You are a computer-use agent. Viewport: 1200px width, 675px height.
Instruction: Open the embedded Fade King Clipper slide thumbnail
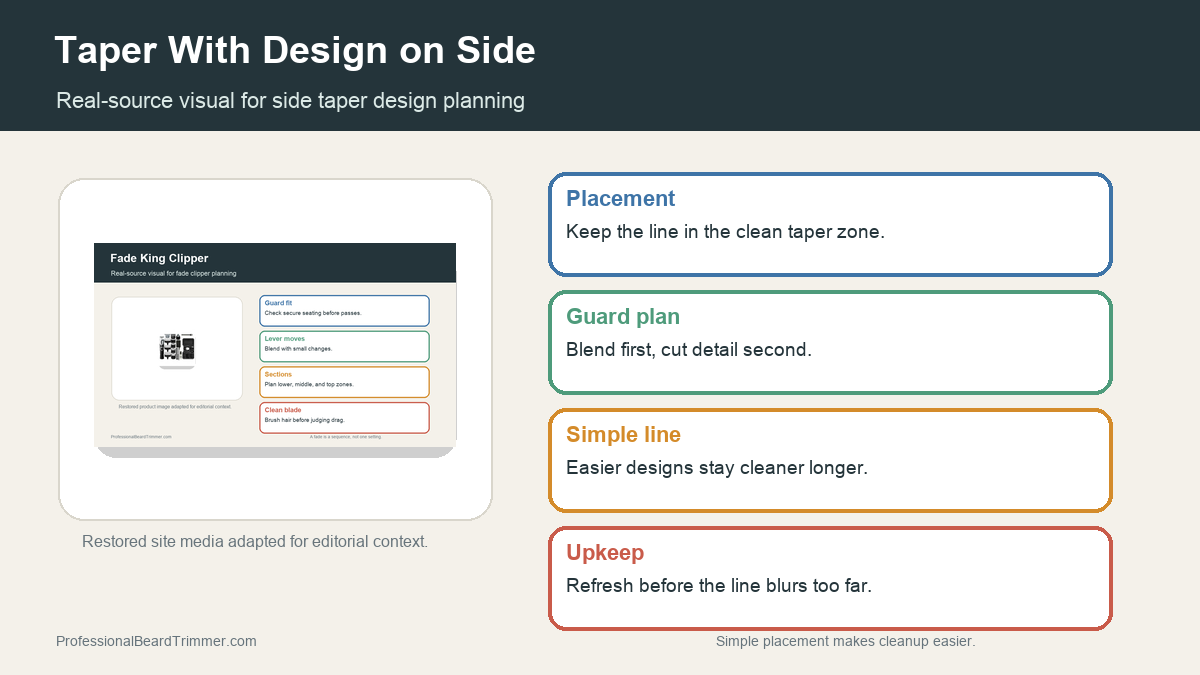coord(275,350)
